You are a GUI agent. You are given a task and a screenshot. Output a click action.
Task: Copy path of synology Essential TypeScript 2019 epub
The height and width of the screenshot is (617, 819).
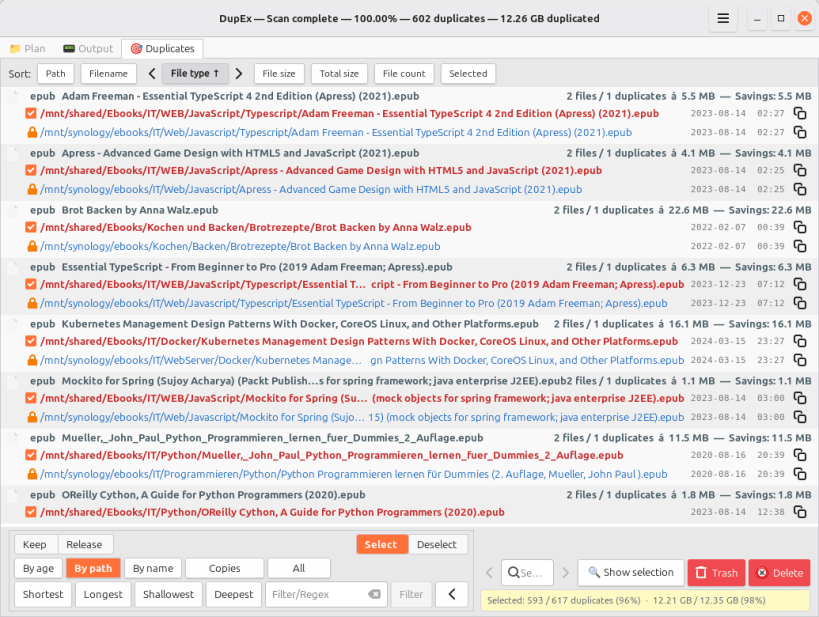[800, 303]
